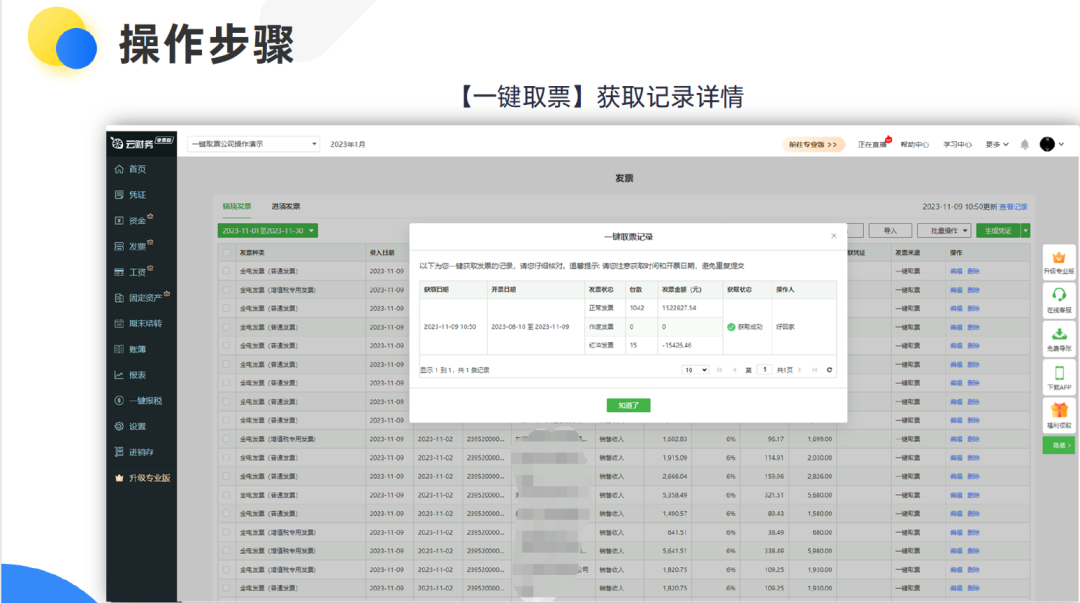Open the 工资 payroll sidebar item

click(133, 272)
